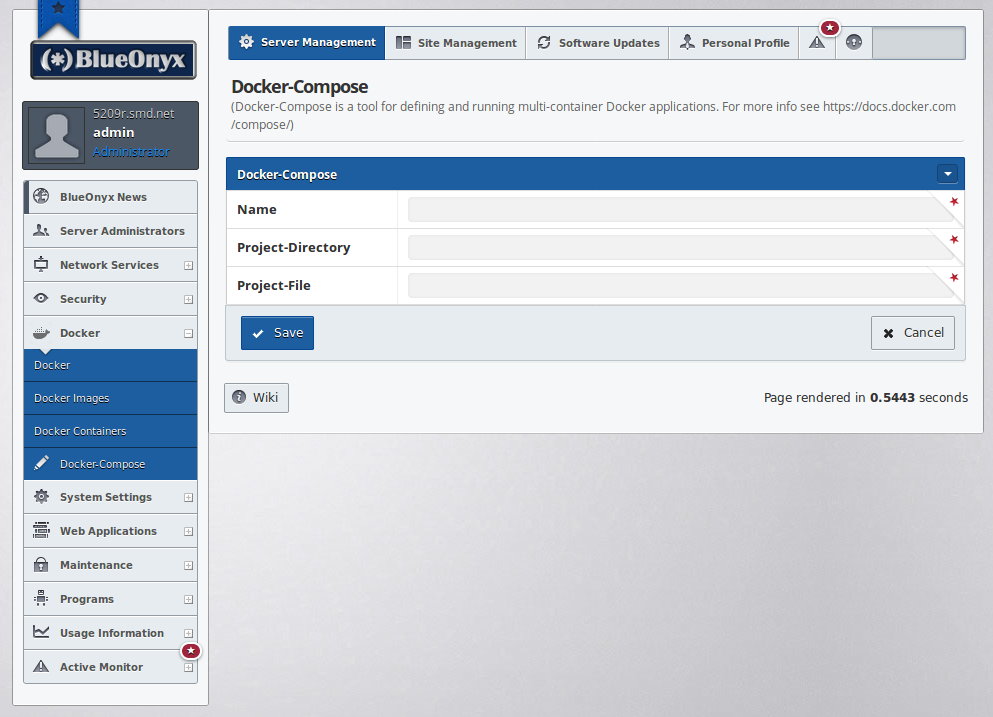
Task: Click the BlueOnyx News globe icon
Action: [x=41, y=196]
